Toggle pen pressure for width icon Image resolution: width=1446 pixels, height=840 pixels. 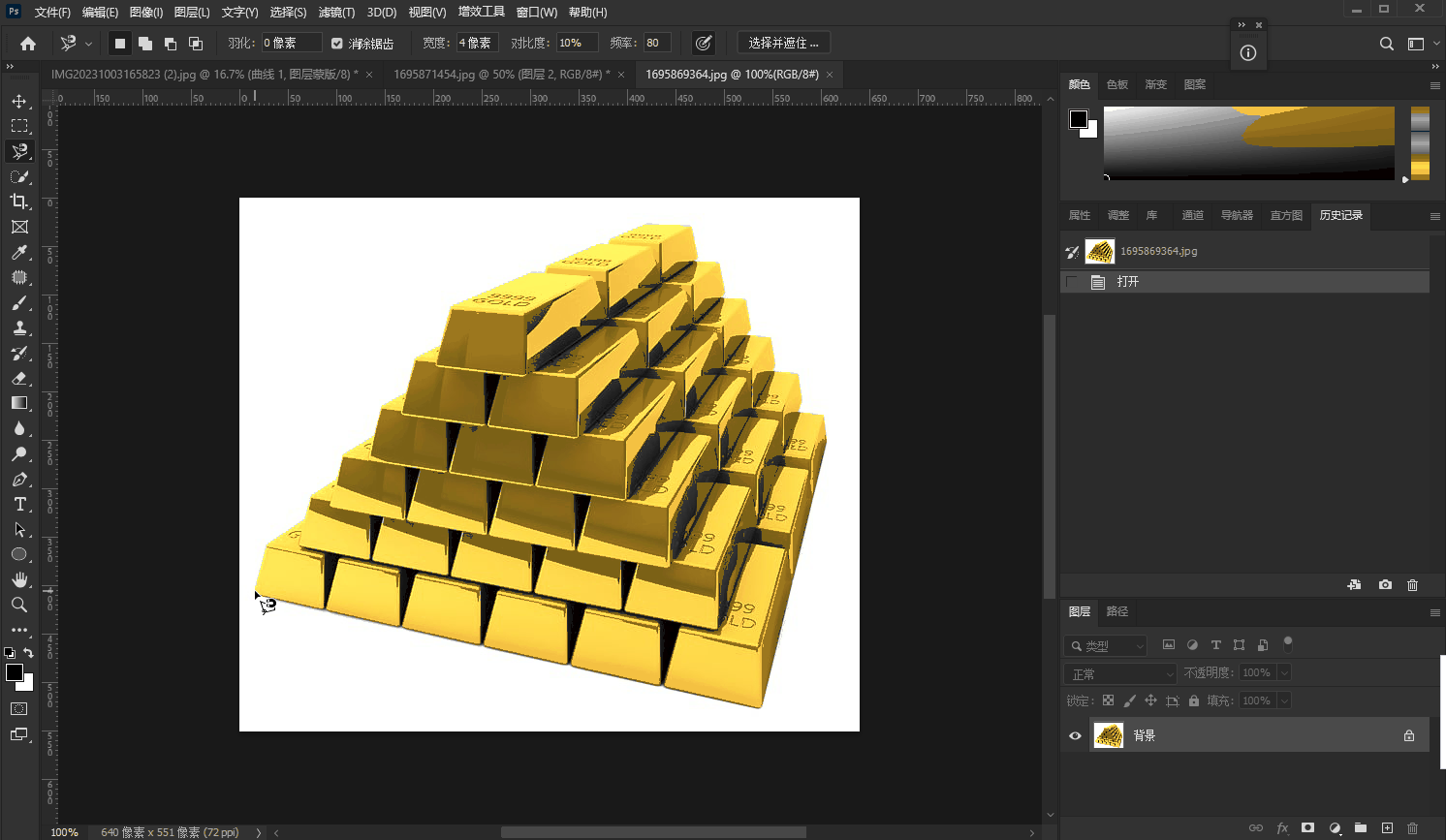click(704, 43)
